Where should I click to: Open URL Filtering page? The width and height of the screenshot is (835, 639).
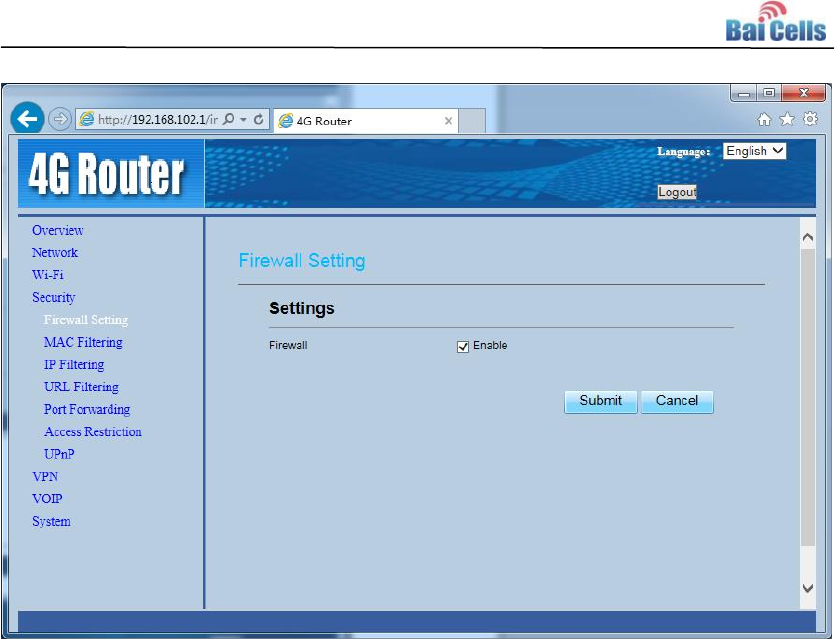(81, 387)
